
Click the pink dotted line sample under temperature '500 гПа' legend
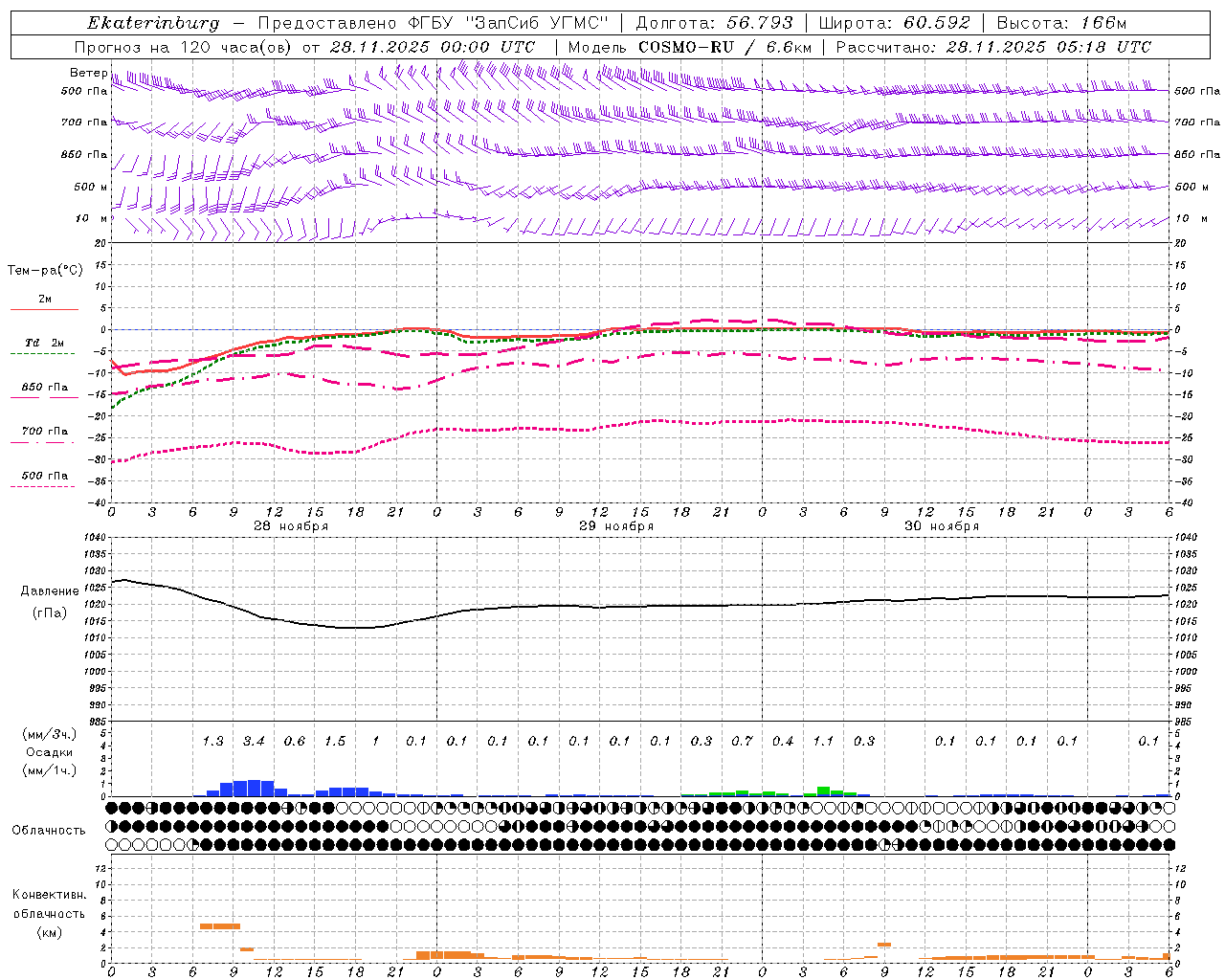(43, 486)
